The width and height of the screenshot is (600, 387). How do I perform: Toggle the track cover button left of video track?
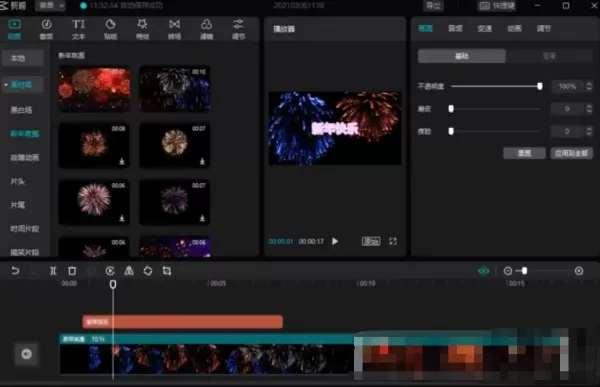coord(26,354)
